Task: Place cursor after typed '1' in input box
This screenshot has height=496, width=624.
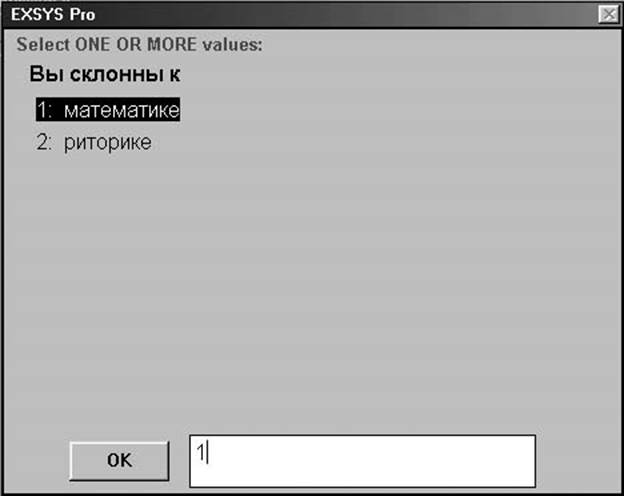Action: coord(207,453)
